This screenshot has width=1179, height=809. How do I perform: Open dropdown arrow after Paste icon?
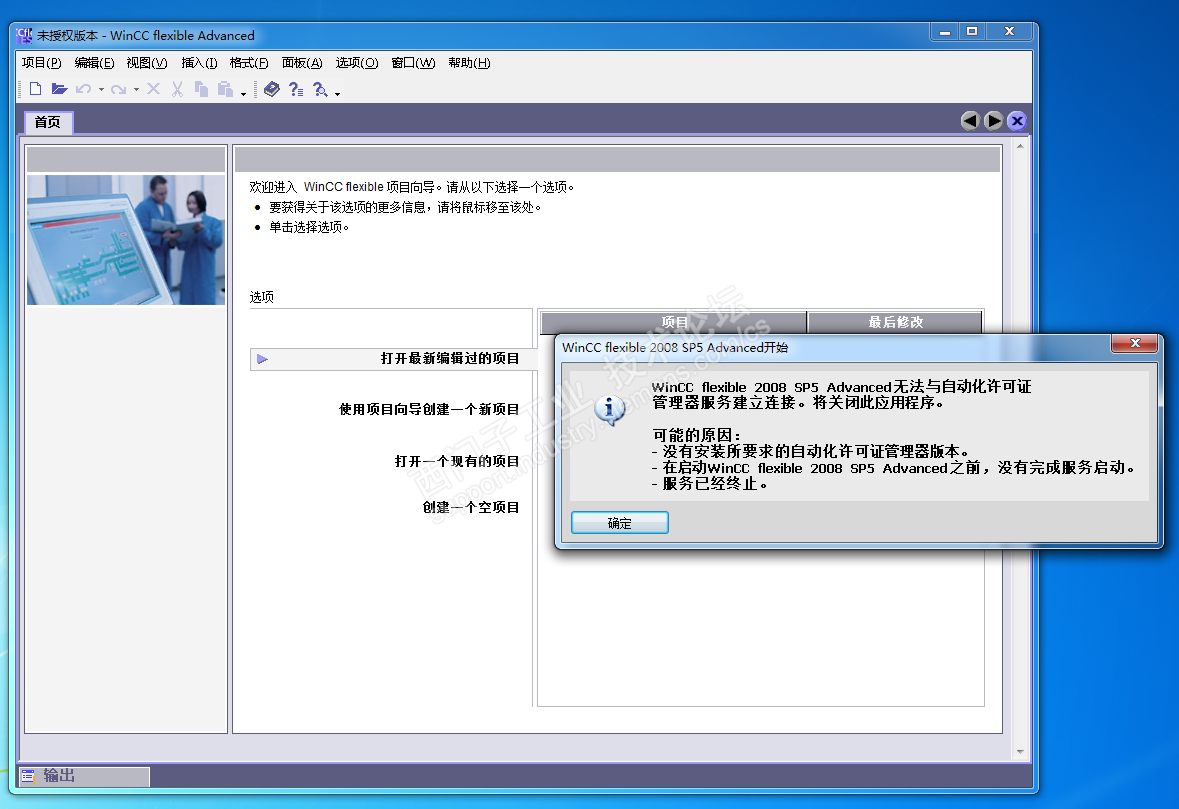tap(244, 93)
